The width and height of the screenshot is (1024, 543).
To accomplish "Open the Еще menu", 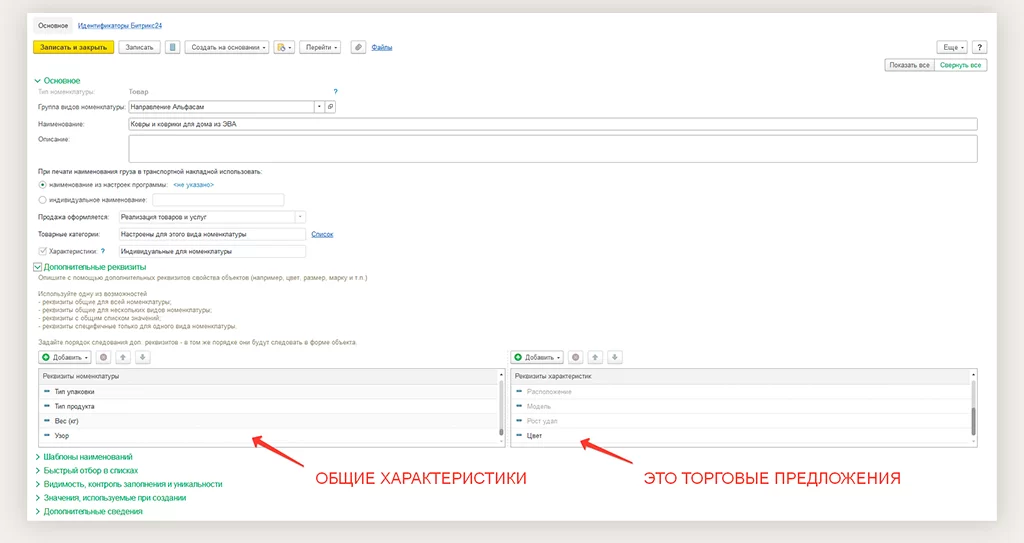I will [951, 47].
